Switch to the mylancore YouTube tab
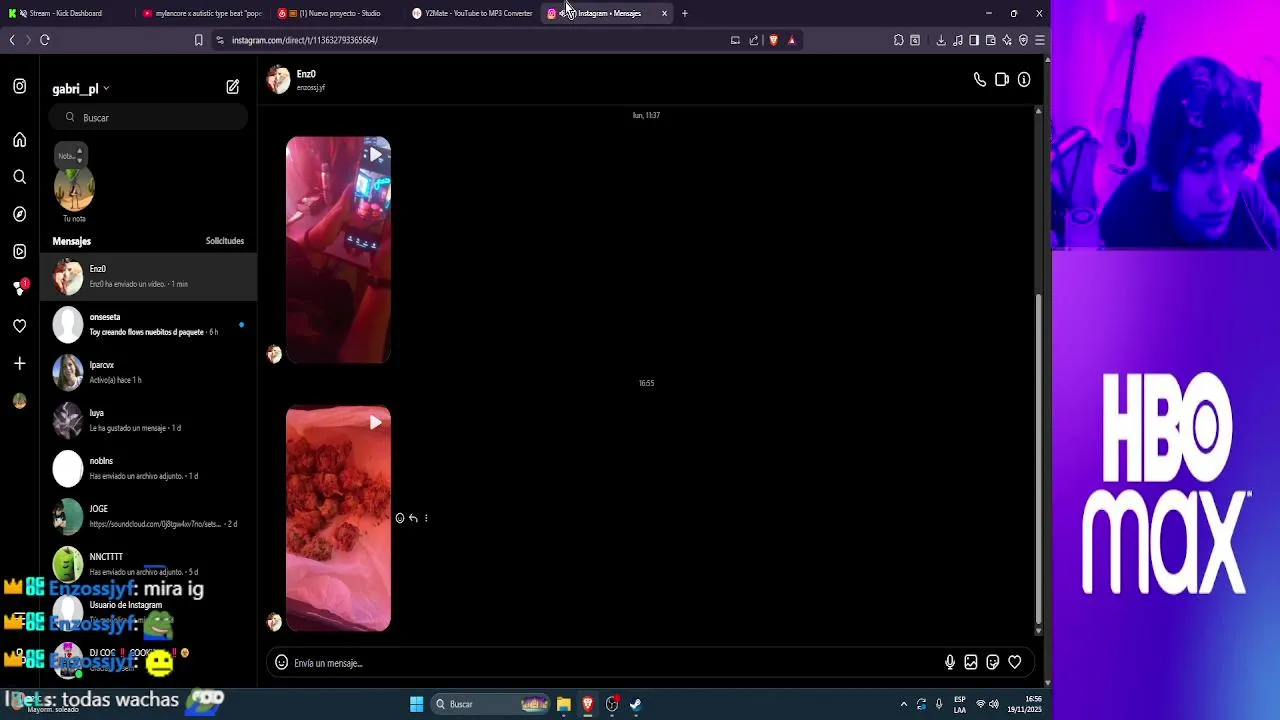This screenshot has height=720, width=1280. coord(202,13)
